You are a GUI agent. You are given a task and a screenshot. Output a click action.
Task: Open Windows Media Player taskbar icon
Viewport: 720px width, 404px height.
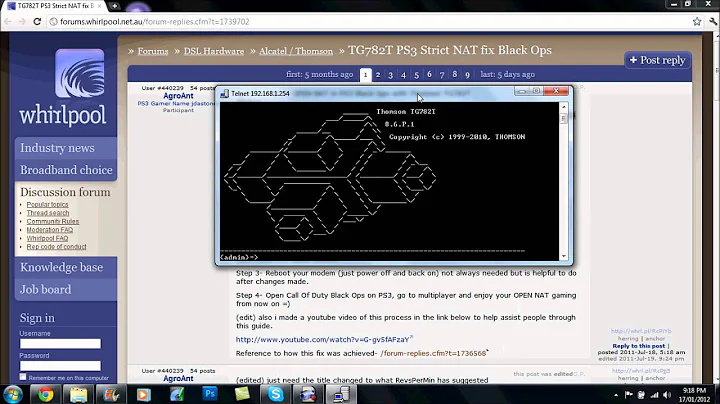tap(144, 394)
